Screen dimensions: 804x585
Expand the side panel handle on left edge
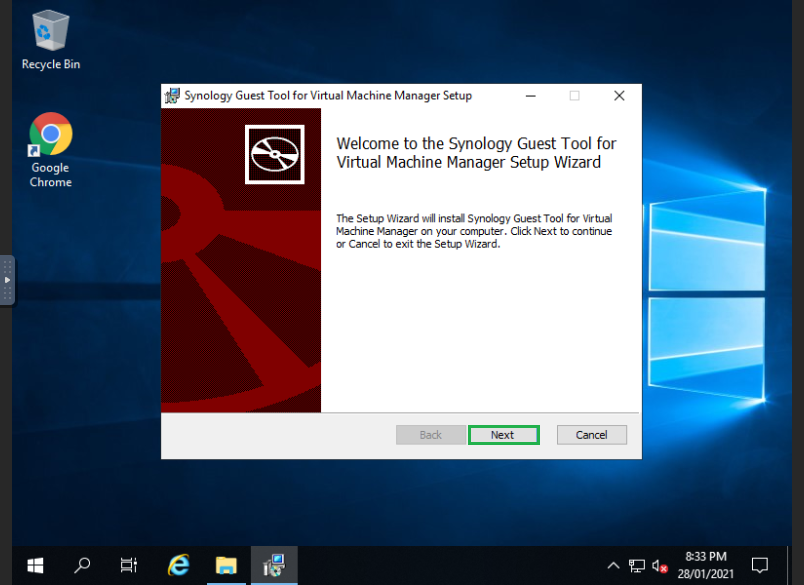click(7, 280)
